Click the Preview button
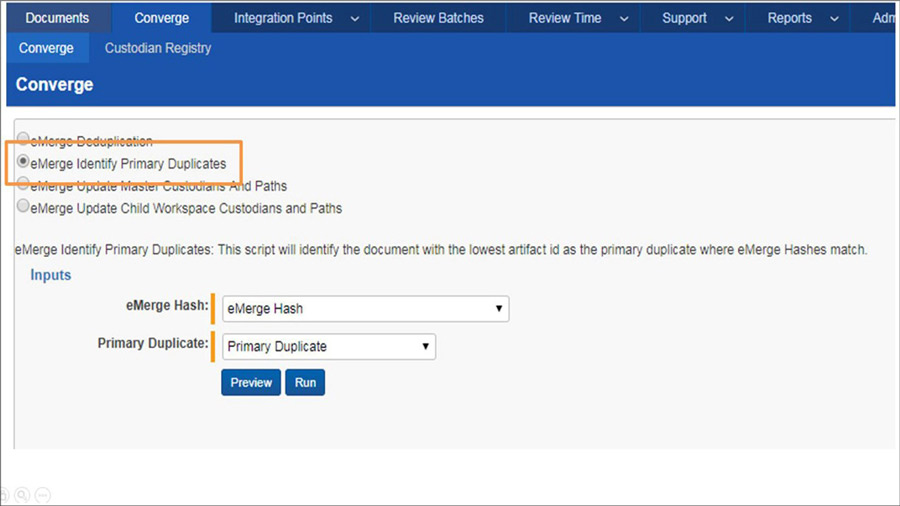Image resolution: width=900 pixels, height=506 pixels. 251,383
